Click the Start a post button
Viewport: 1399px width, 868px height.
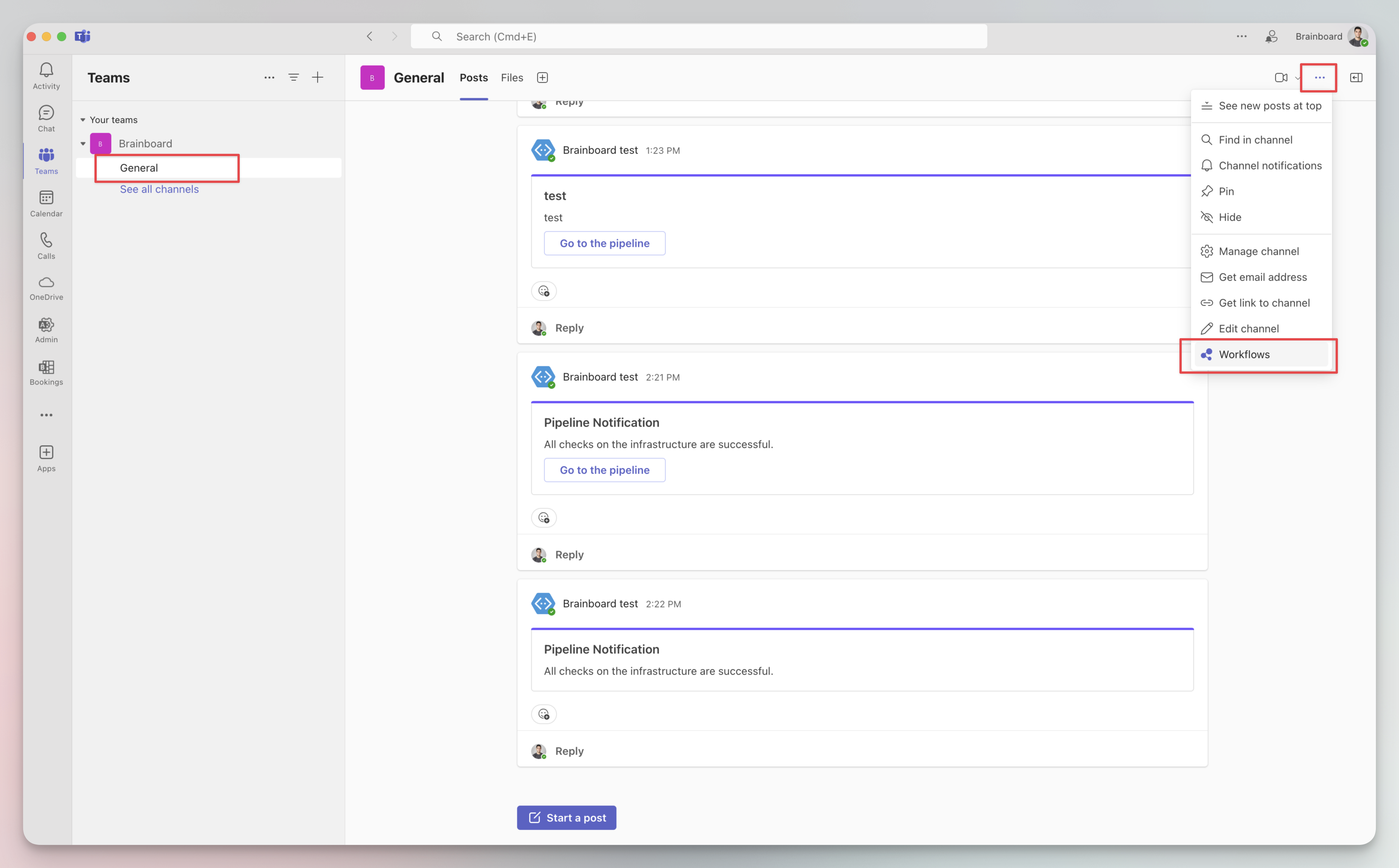(566, 818)
